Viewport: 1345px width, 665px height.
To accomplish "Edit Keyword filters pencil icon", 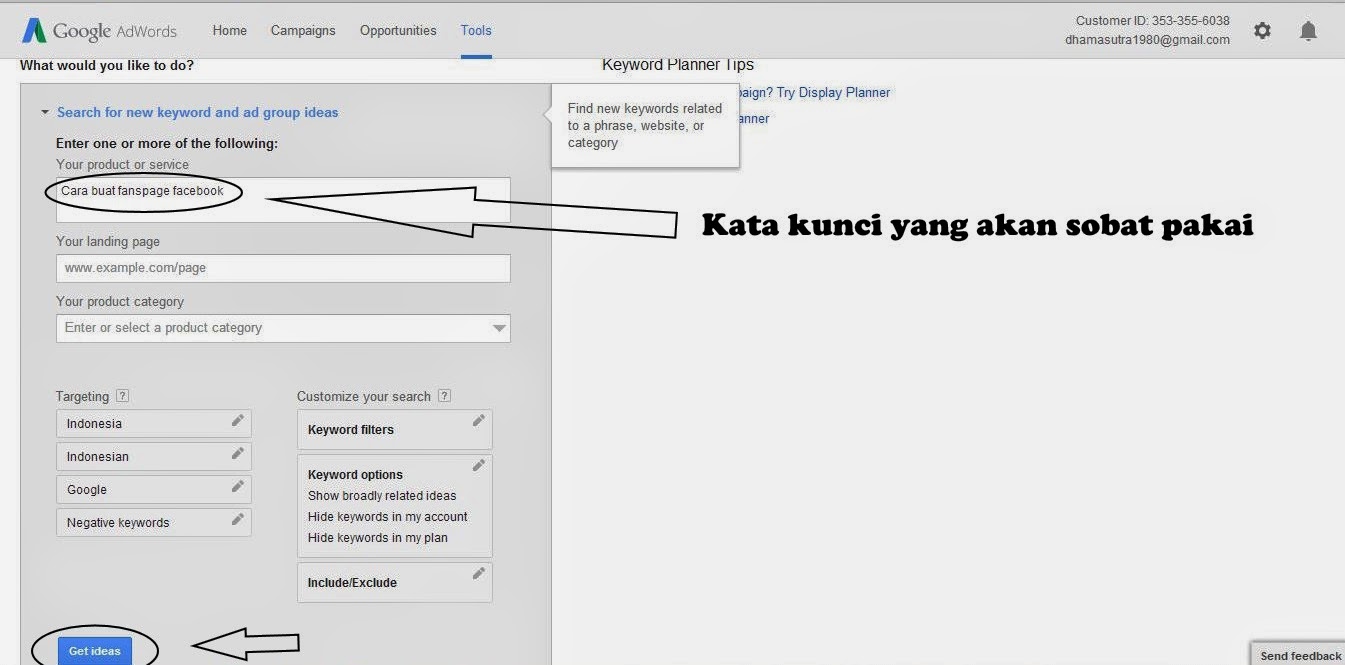I will pos(479,421).
